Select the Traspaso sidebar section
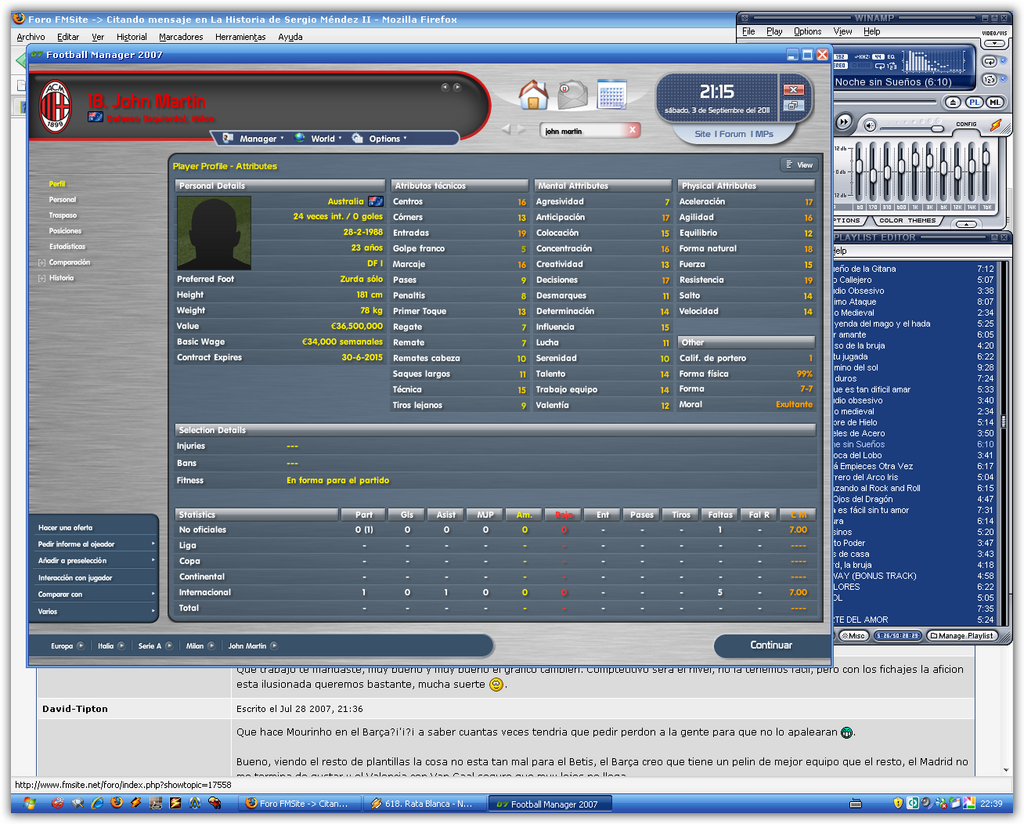 tap(63, 215)
